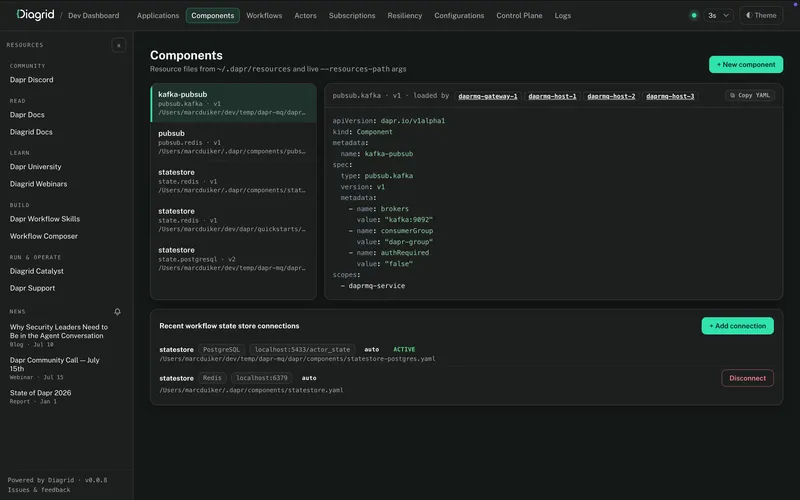The width and height of the screenshot is (800, 500).
Task: Open the Dapr University link
Action: click(x=35, y=167)
